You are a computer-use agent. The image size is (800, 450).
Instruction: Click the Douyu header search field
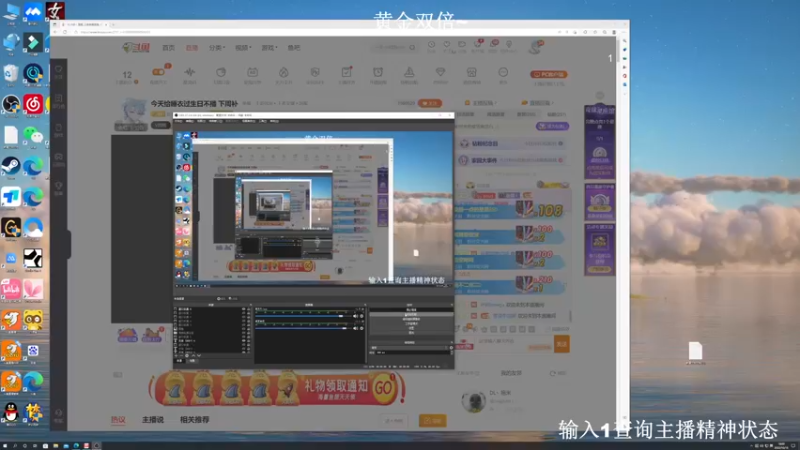click(394, 47)
